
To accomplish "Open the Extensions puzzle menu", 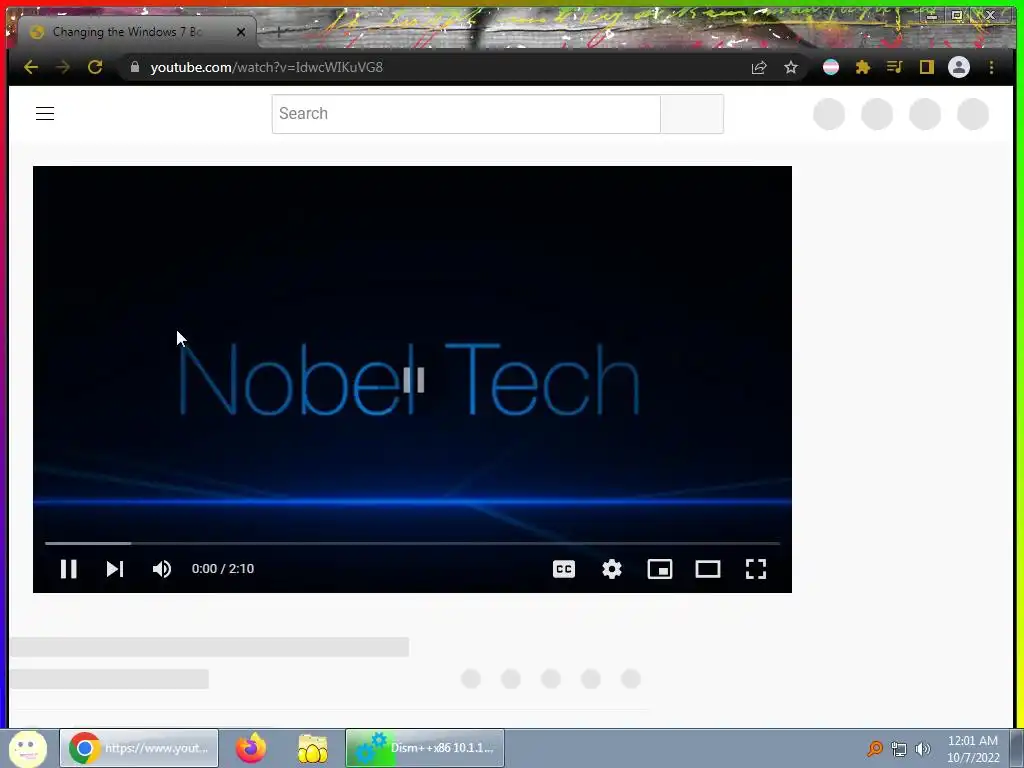I will 863,67.
